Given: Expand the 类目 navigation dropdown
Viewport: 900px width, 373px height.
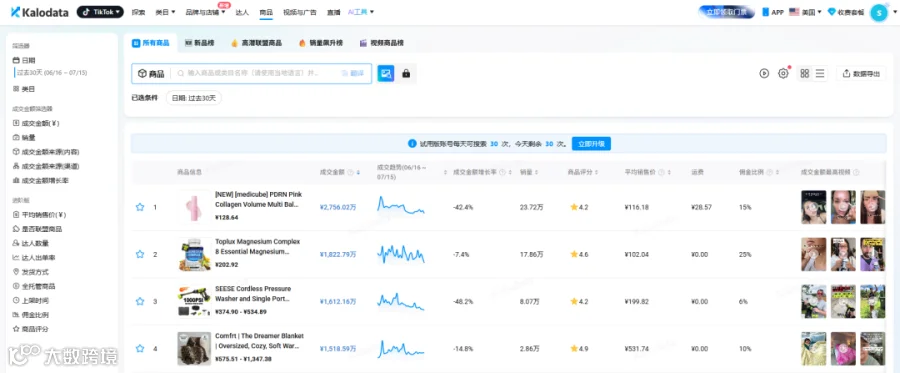Looking at the screenshot, I should pyautogui.click(x=166, y=12).
